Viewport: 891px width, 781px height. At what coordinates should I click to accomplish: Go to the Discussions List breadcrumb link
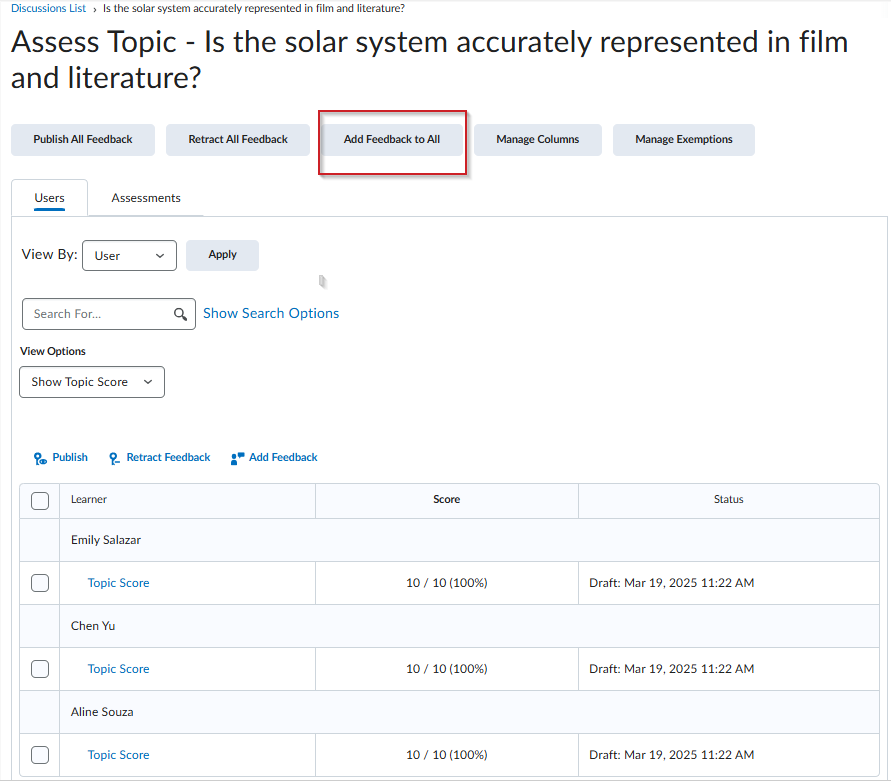click(48, 9)
